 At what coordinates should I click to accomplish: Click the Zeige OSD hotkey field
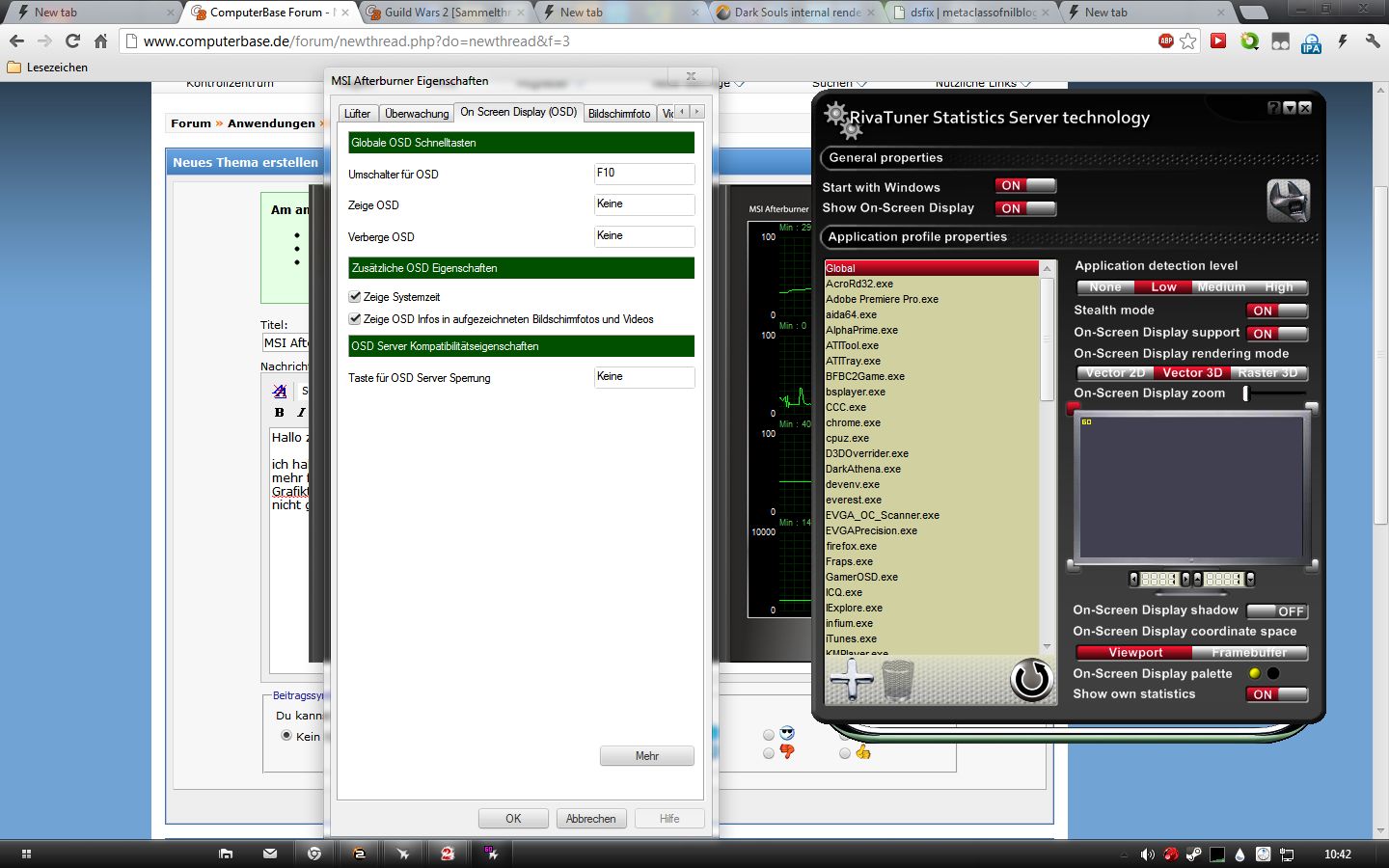pyautogui.click(x=644, y=204)
